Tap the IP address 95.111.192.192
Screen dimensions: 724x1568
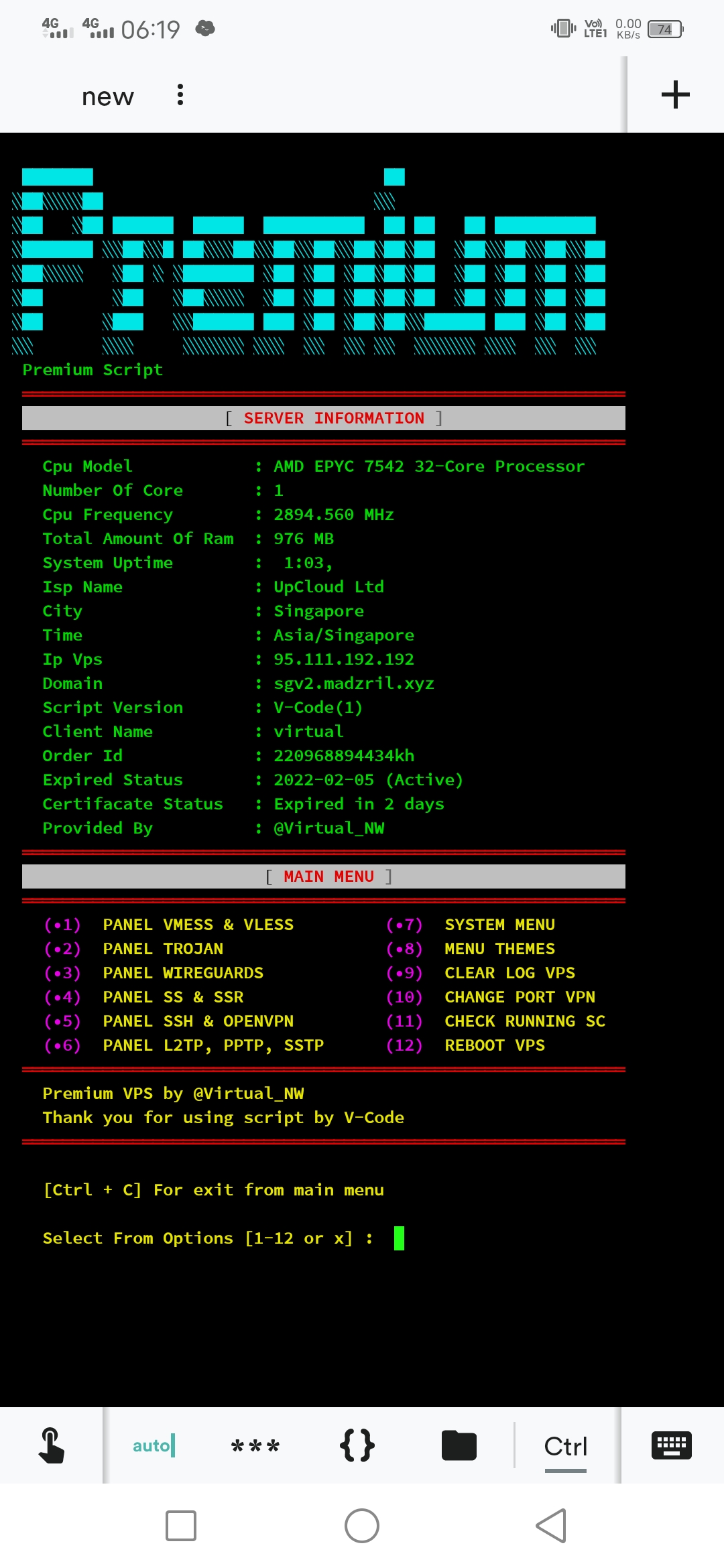(x=344, y=659)
